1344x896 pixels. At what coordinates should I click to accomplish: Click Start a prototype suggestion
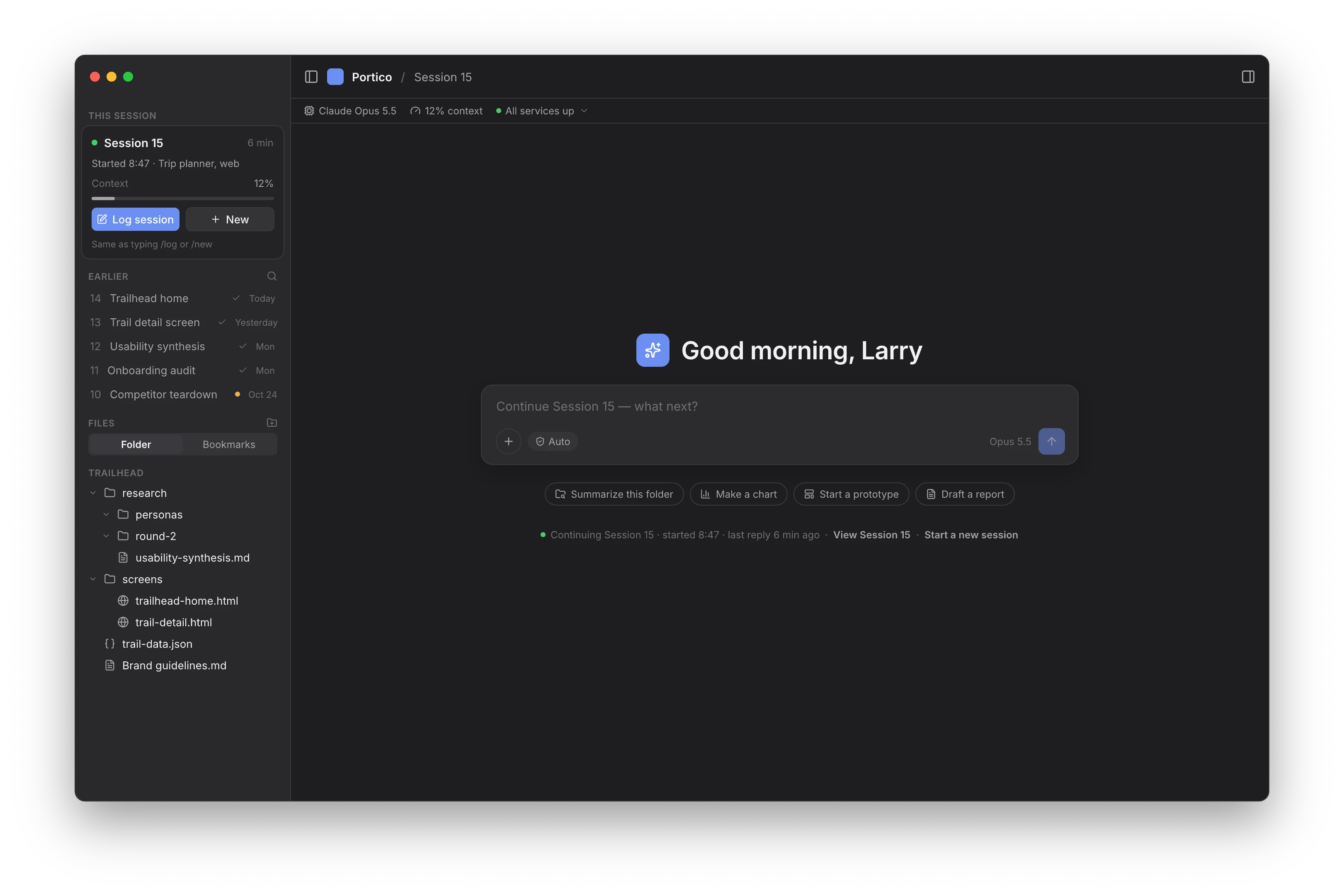pos(851,494)
